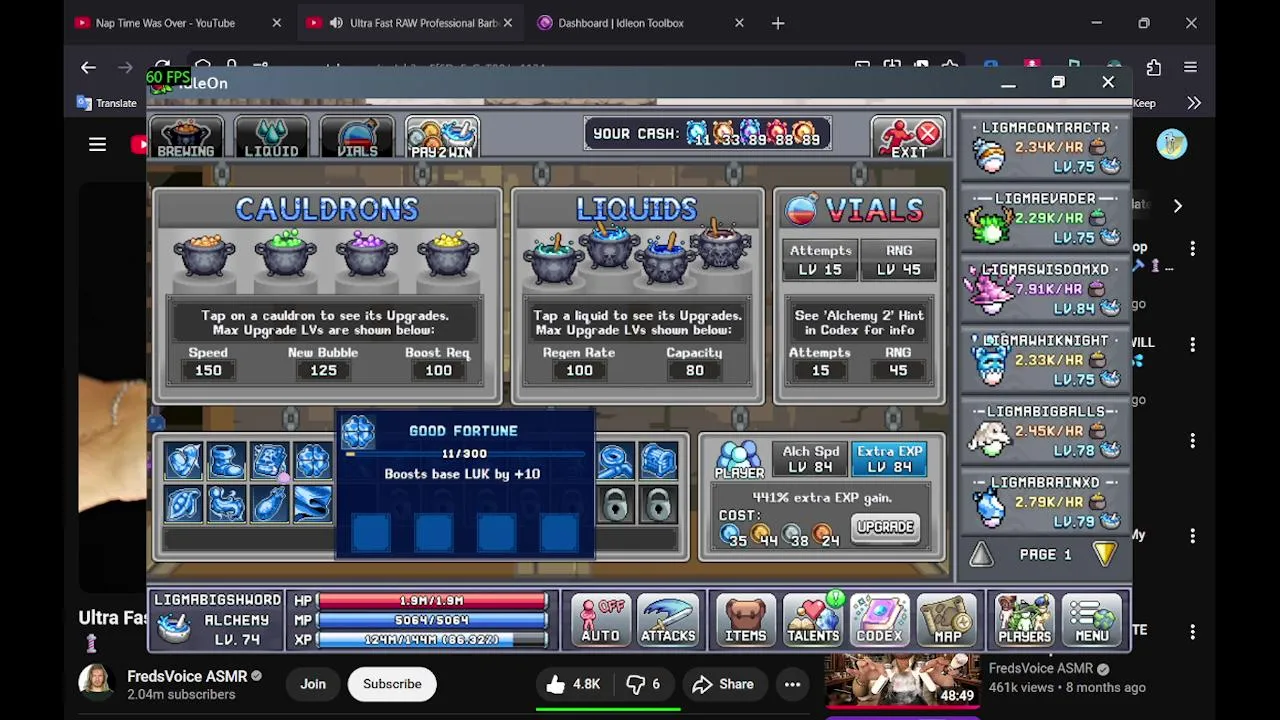Open the game Menu
This screenshot has width=1280, height=720.
(1091, 621)
